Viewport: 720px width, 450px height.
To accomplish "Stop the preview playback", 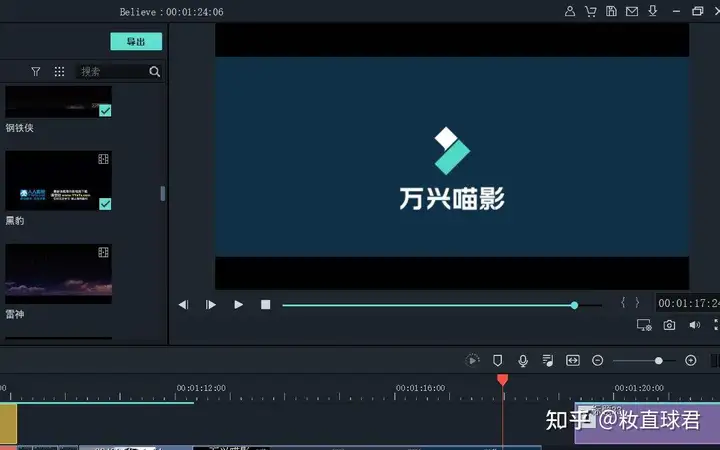I will pos(265,304).
